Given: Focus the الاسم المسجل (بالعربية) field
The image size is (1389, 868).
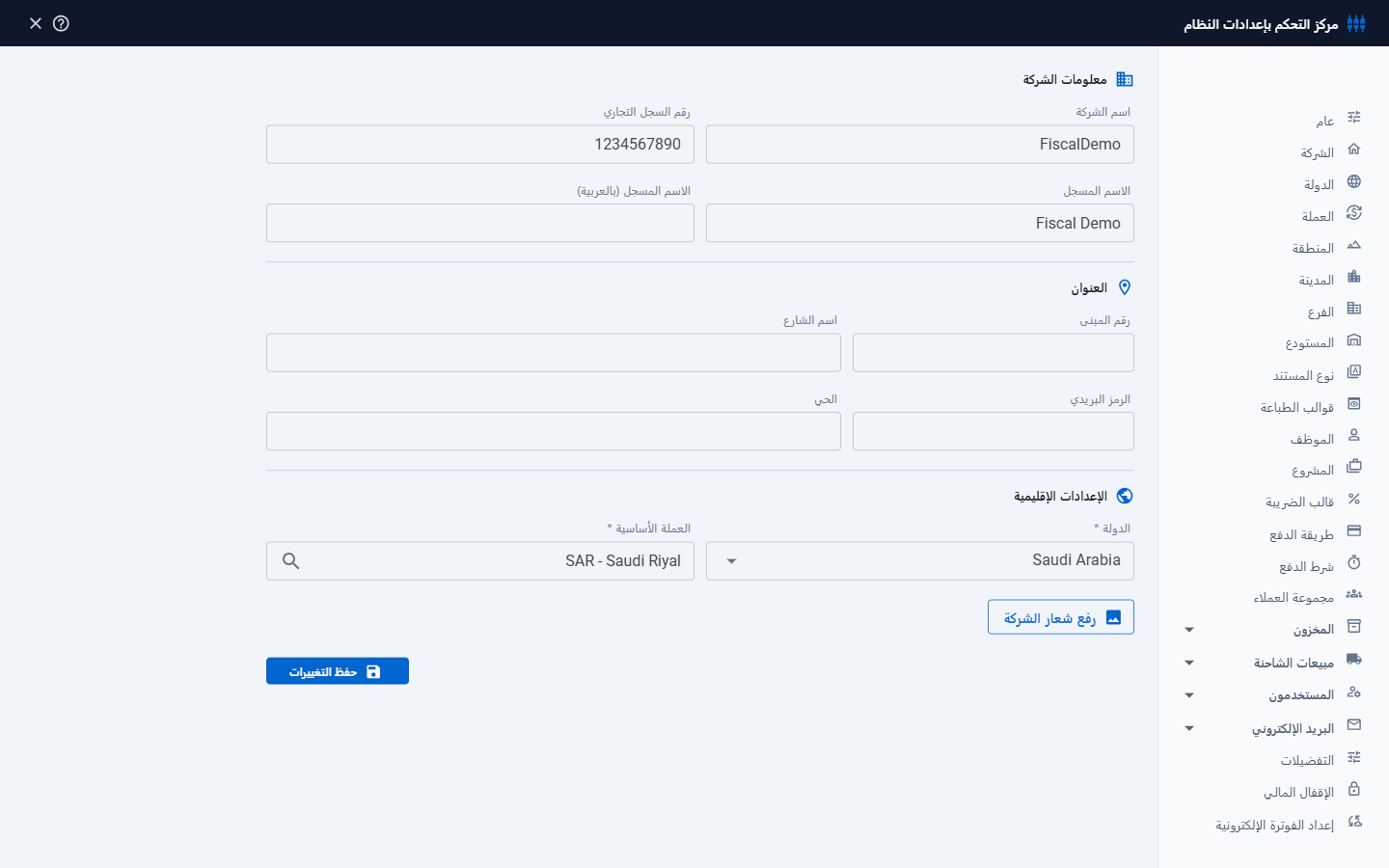Looking at the screenshot, I should [x=480, y=223].
